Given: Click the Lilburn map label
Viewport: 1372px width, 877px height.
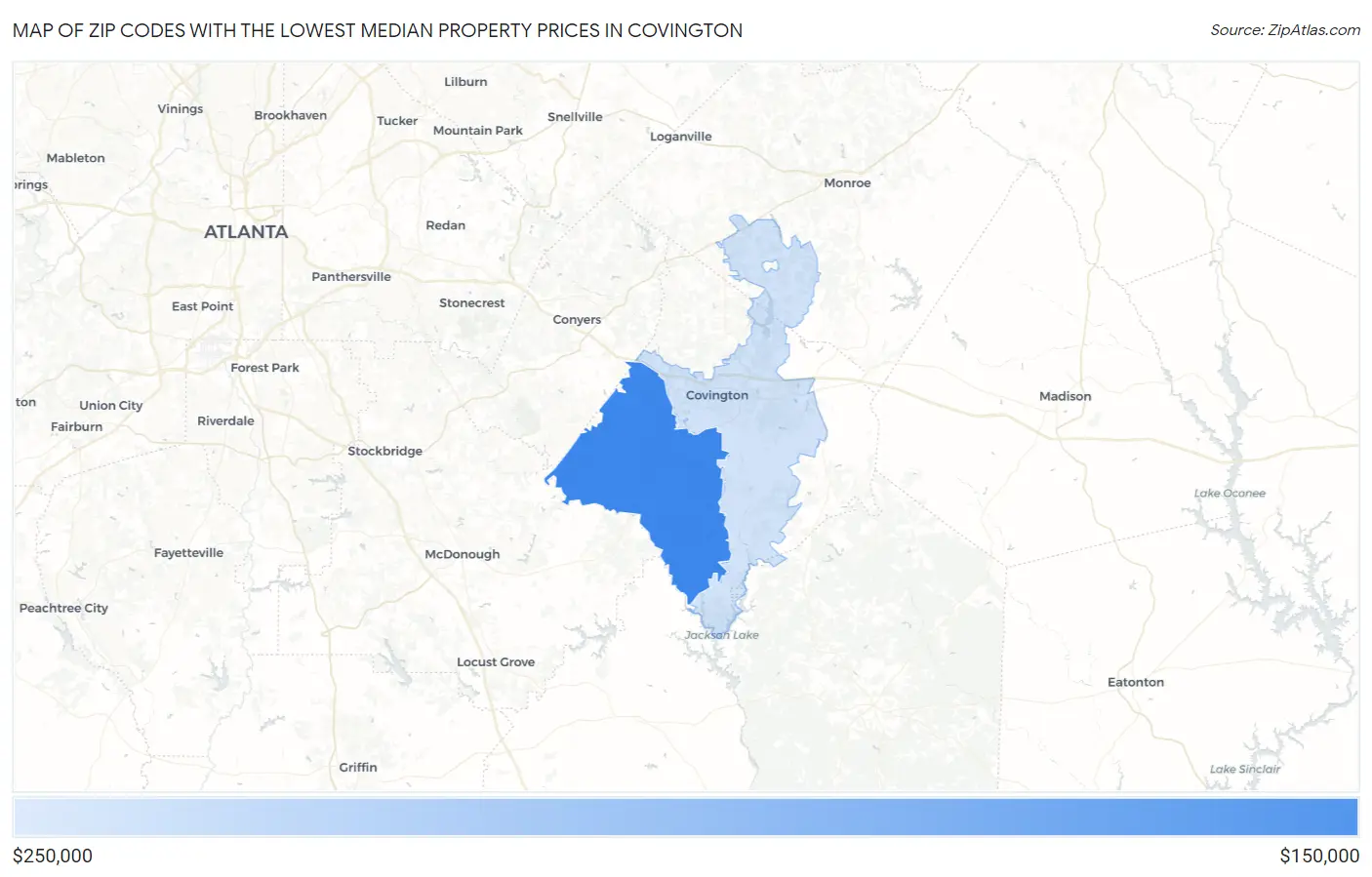Looking at the screenshot, I should click(465, 82).
